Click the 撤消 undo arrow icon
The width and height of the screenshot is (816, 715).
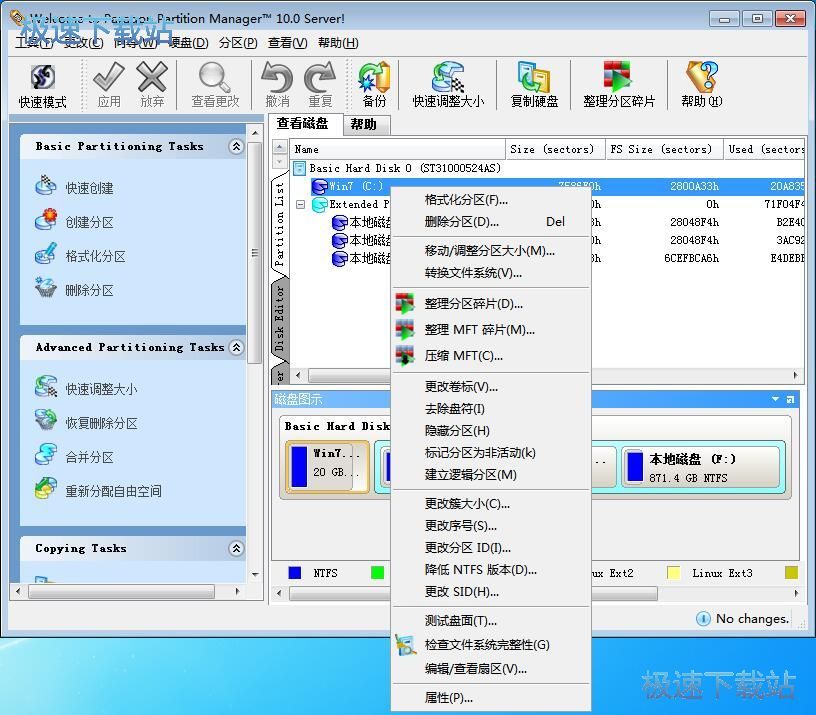(277, 78)
